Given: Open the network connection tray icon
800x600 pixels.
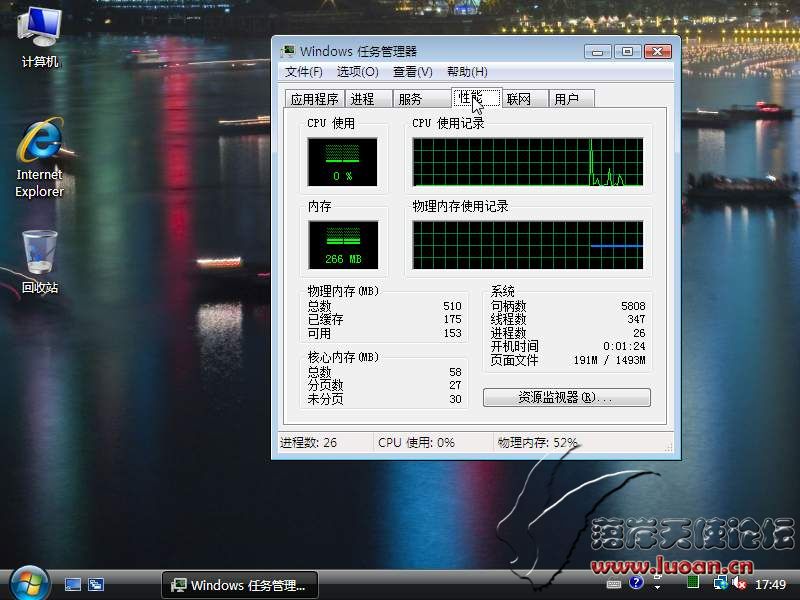Looking at the screenshot, I should pyautogui.click(x=720, y=583).
